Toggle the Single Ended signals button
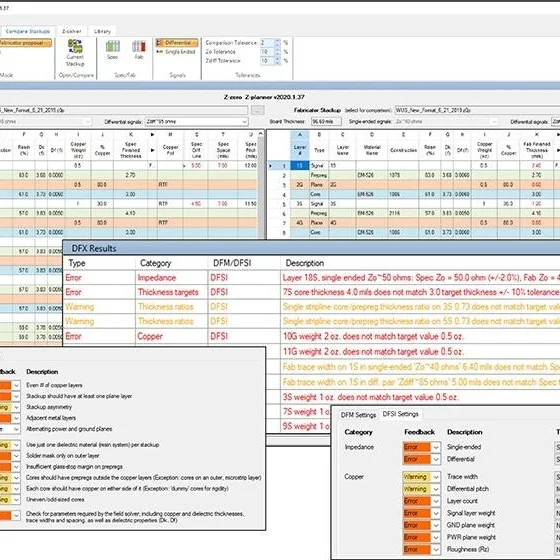560x560 pixels. tap(176, 52)
